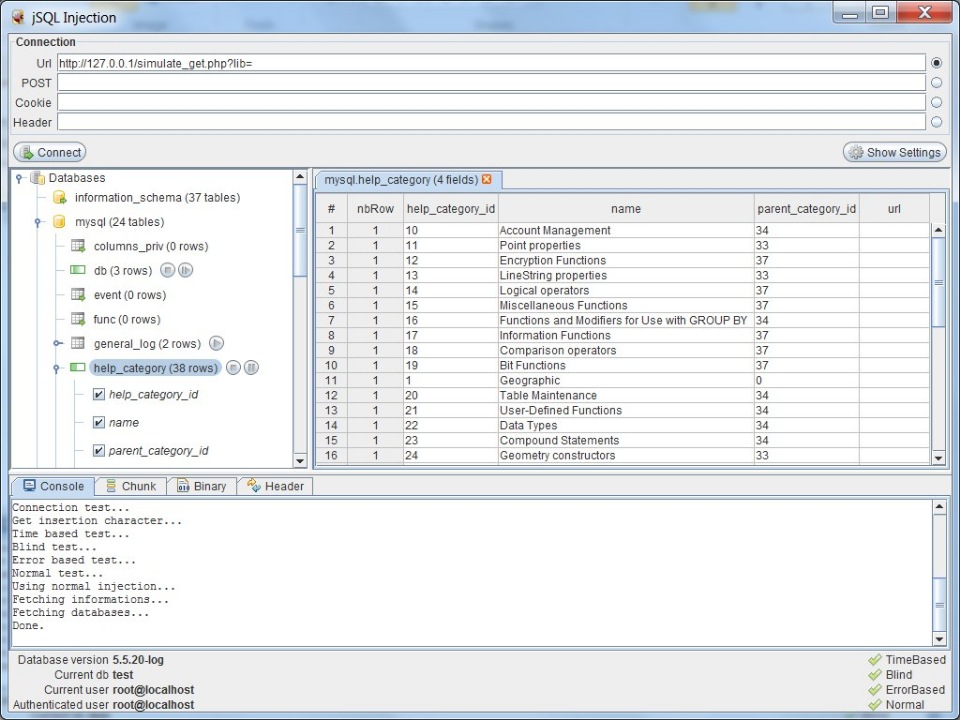Switch to the Chunk tab
The width and height of the screenshot is (960, 720).
(131, 486)
